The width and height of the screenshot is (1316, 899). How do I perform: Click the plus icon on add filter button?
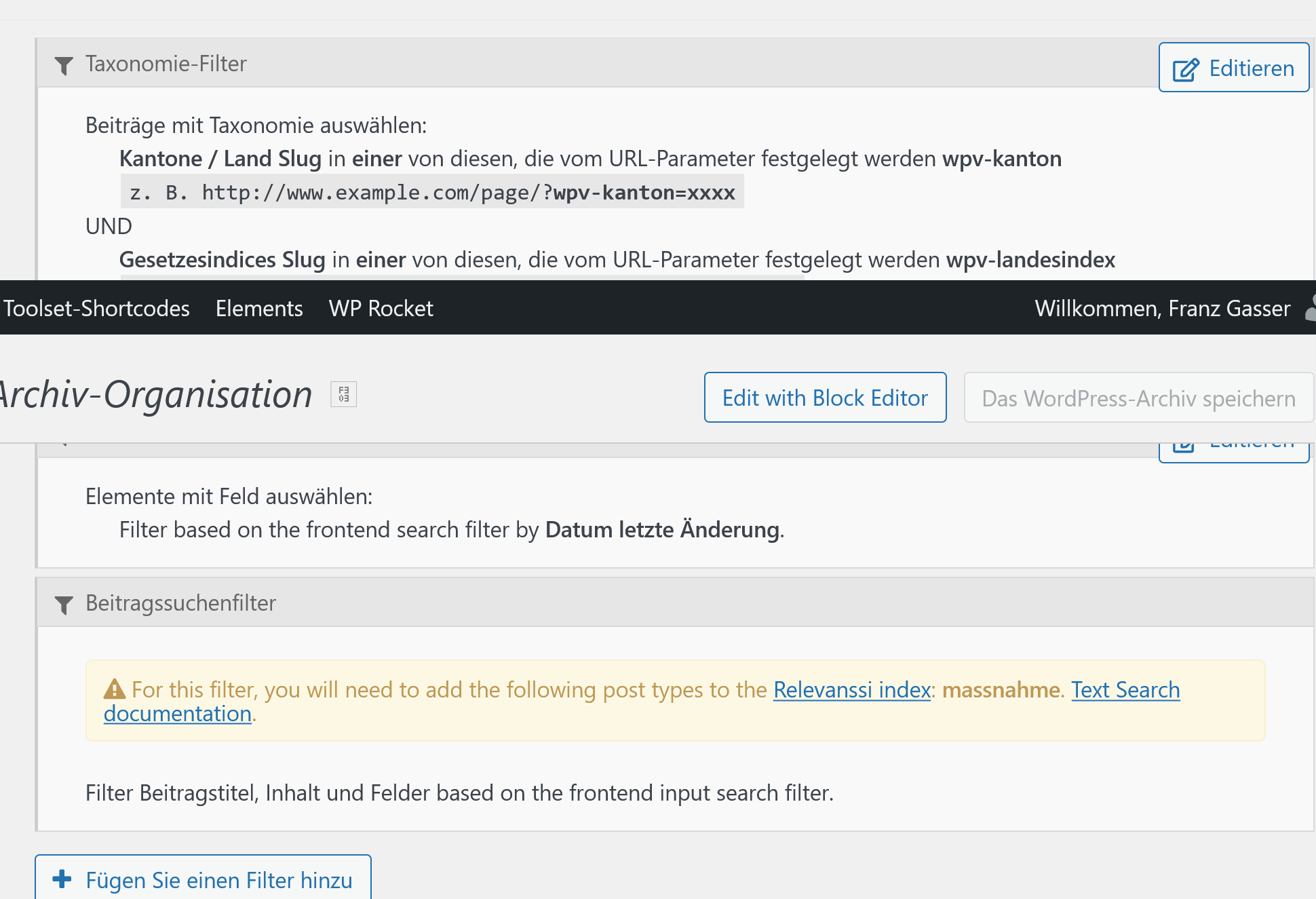62,879
